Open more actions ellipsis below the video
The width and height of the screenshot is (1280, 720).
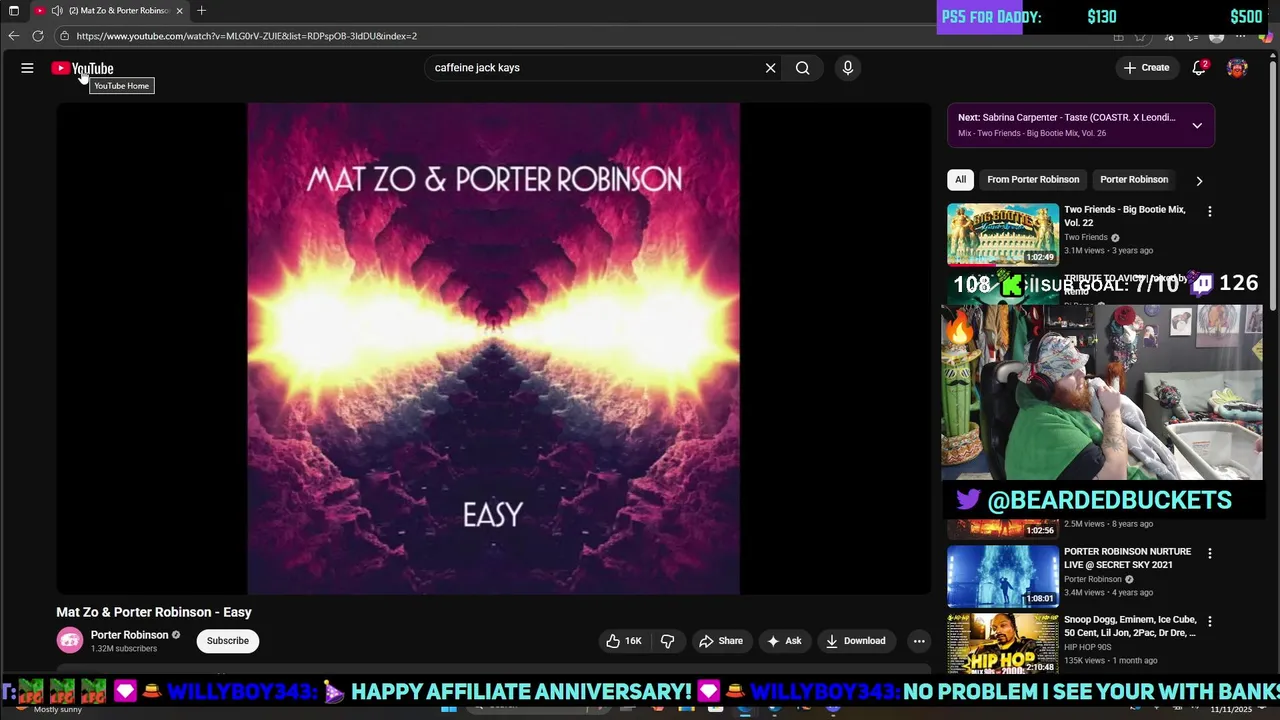(918, 641)
